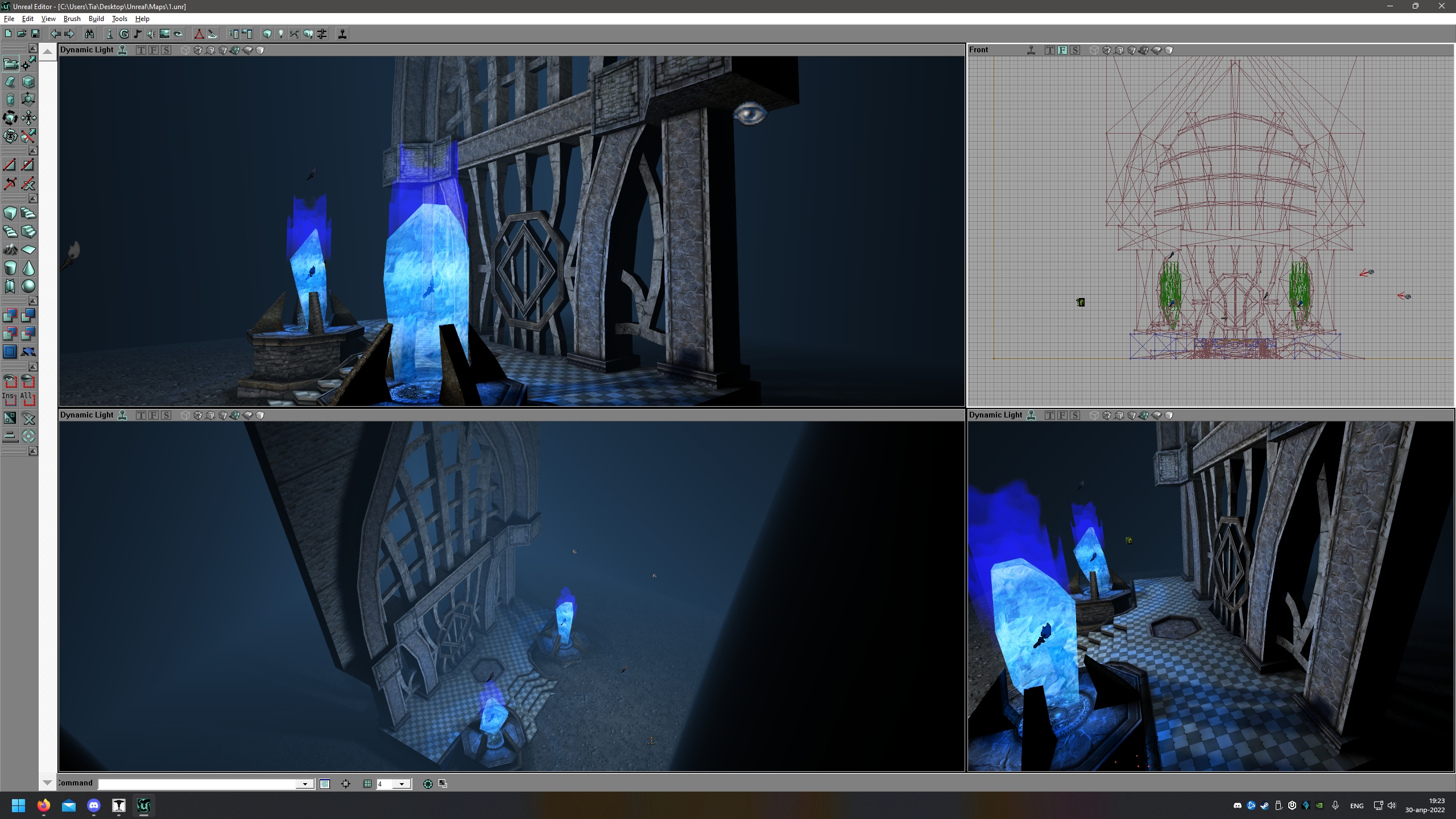Collapse the brush builders toolbar group
The image size is (1456, 819).
click(x=33, y=198)
